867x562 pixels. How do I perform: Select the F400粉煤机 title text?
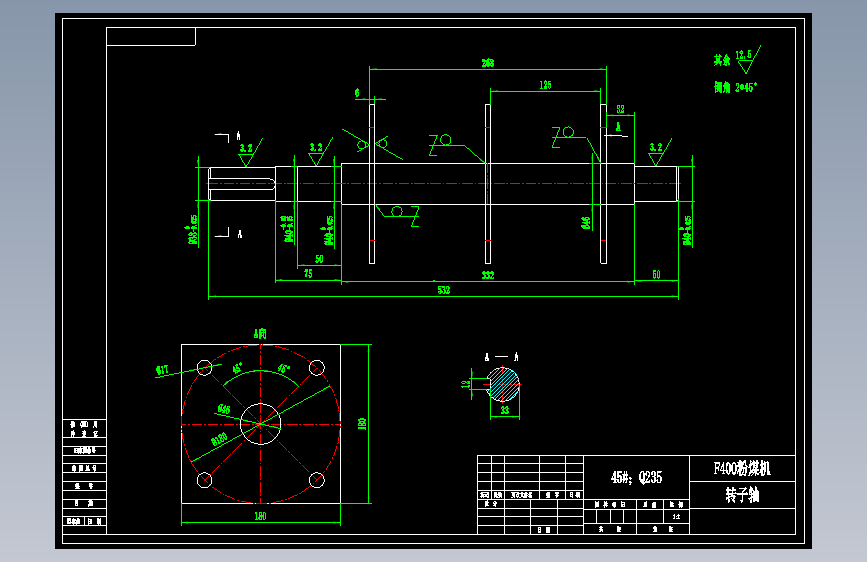[742, 469]
